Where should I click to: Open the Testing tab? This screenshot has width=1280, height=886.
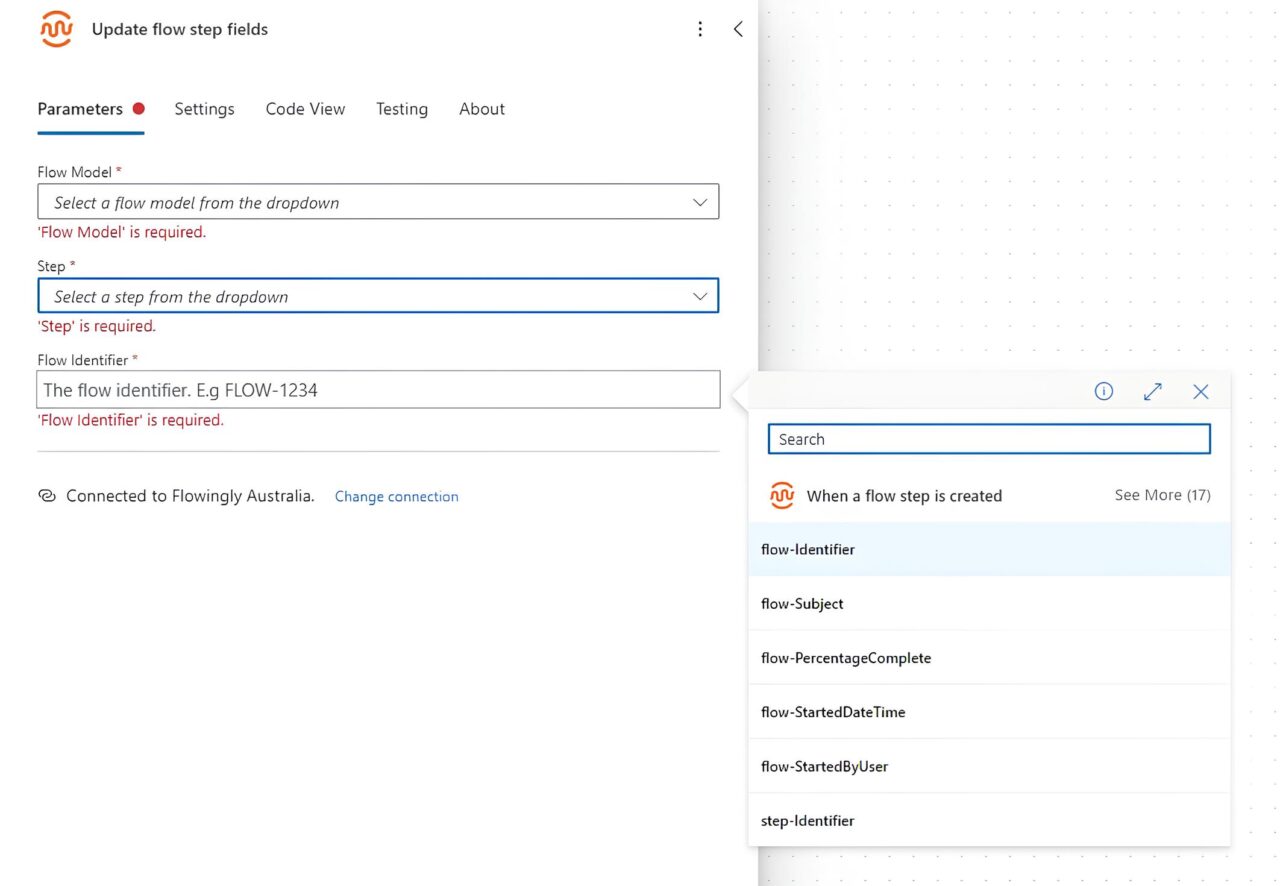coord(402,109)
